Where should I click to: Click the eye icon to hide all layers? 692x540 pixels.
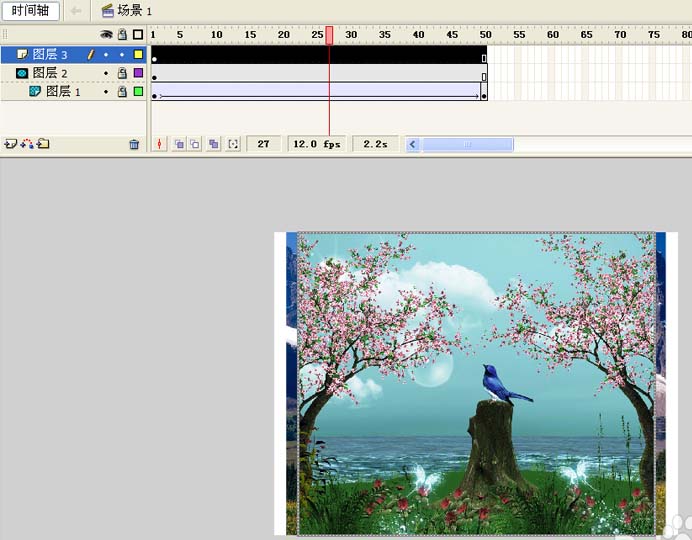click(106, 35)
